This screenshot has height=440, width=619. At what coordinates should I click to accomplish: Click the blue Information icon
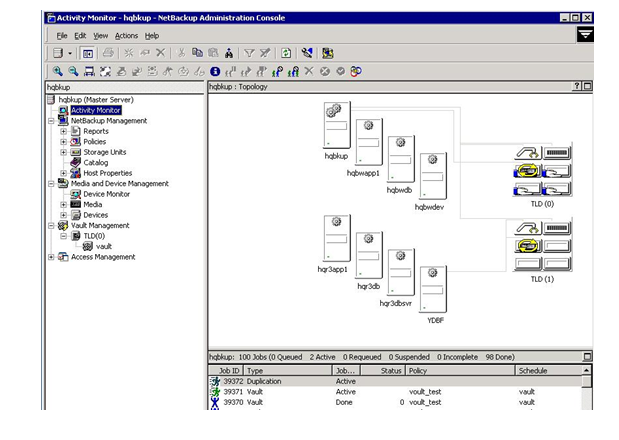click(215, 71)
